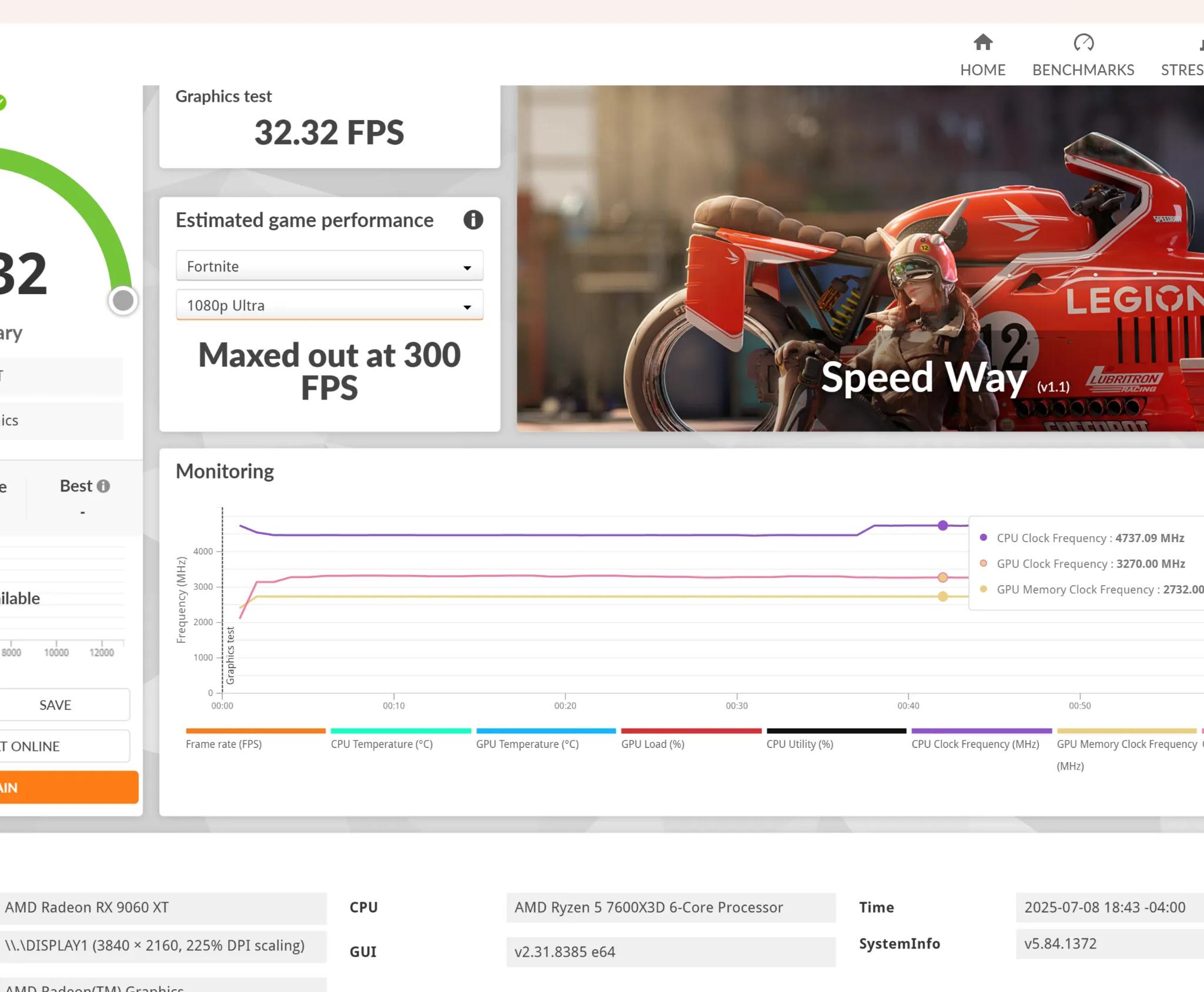Click the Time value 2025-07-08 18:43 -04:00
The height and width of the screenshot is (992, 1204).
tap(1110, 907)
